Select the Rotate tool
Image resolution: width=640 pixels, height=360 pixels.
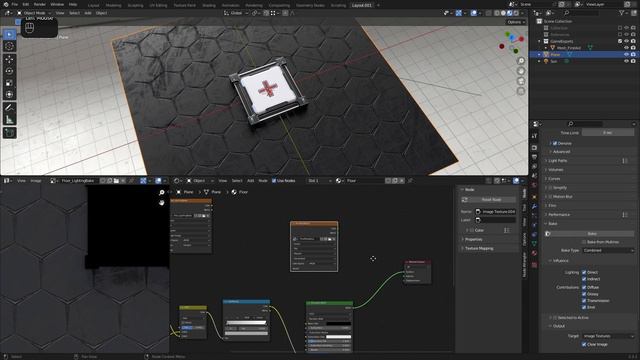click(9, 71)
